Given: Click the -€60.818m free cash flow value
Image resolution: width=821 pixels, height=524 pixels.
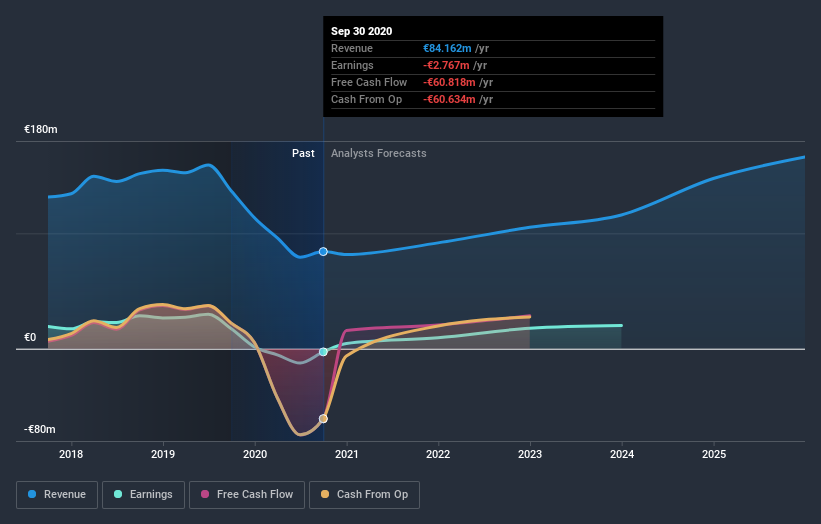Looking at the screenshot, I should [x=449, y=82].
